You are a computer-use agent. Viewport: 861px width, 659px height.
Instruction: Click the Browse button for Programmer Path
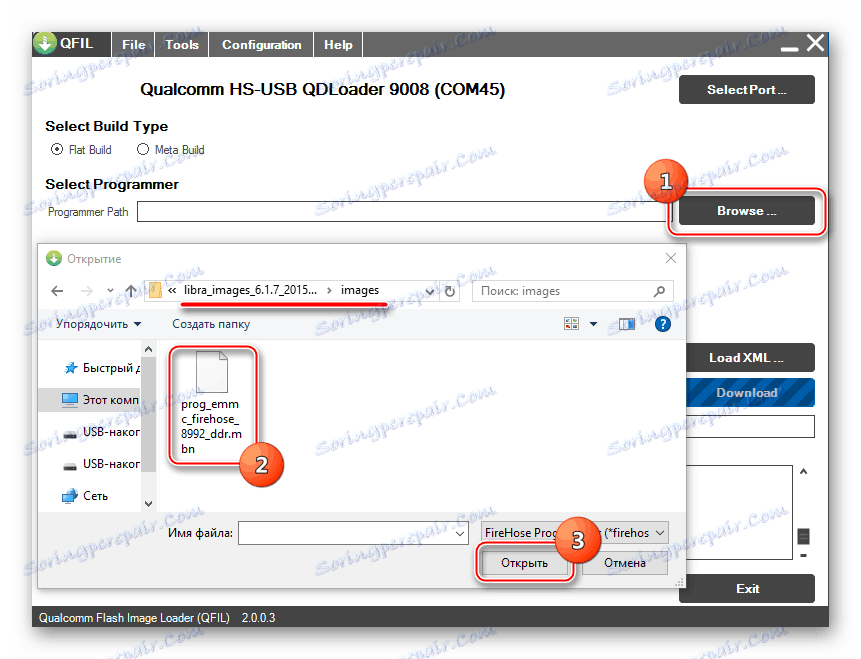[x=748, y=211]
